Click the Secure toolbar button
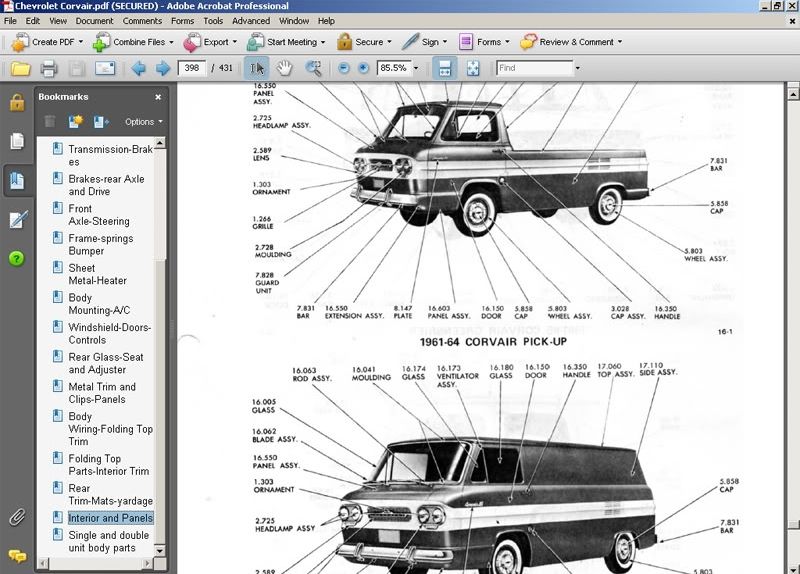This screenshot has width=800, height=574. (x=361, y=43)
